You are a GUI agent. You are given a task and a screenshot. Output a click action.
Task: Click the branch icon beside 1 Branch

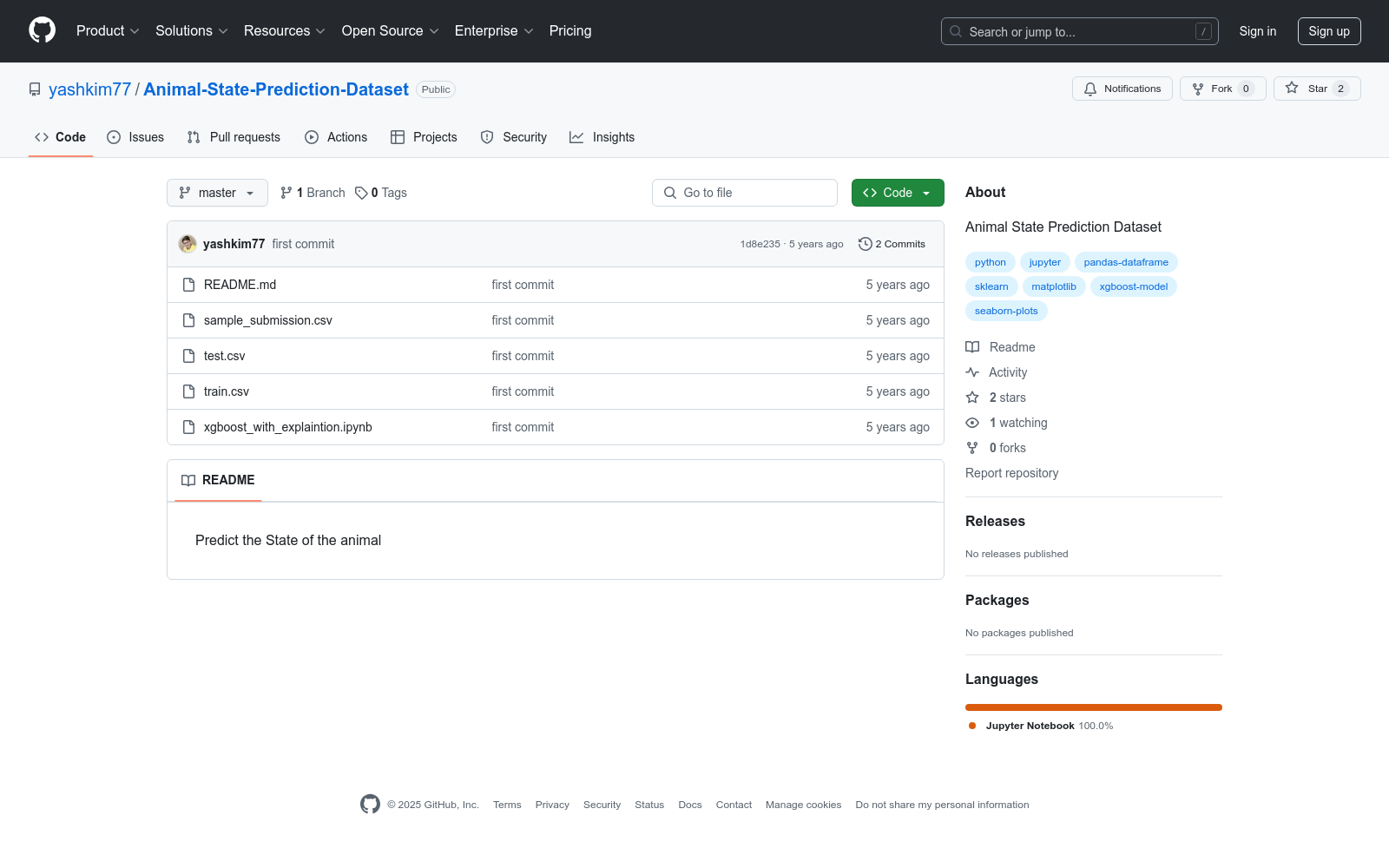[286, 193]
